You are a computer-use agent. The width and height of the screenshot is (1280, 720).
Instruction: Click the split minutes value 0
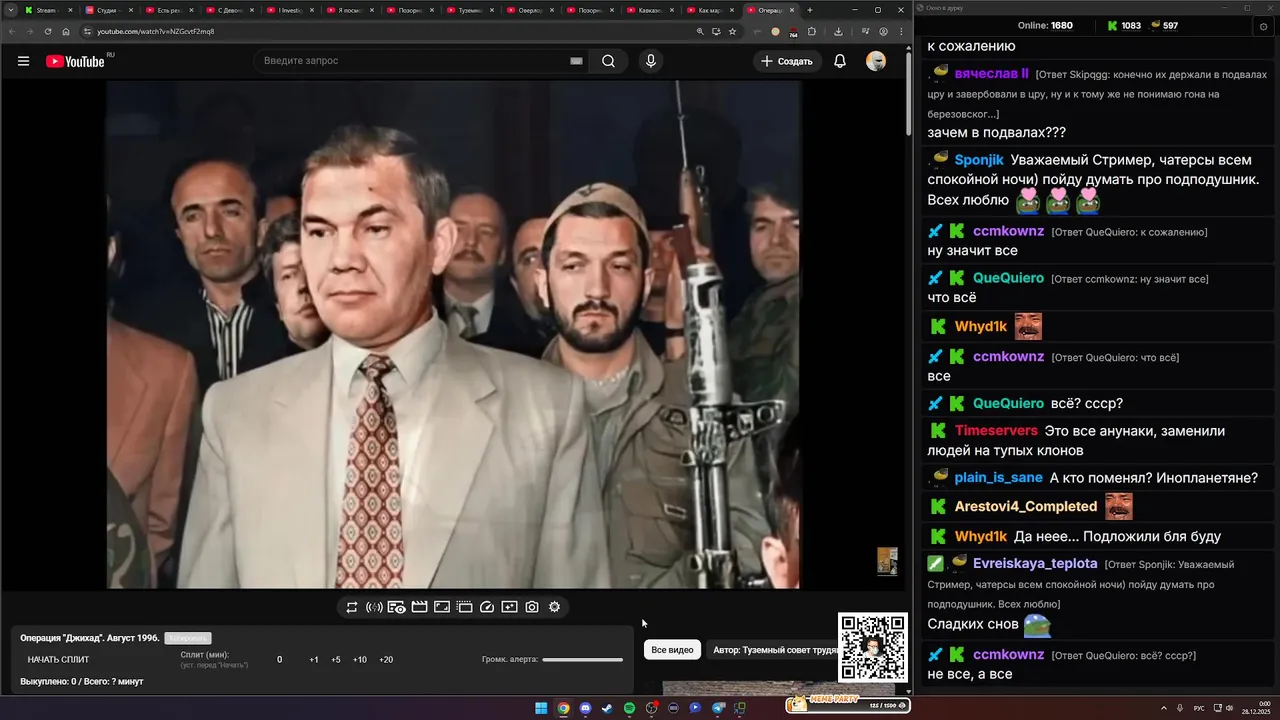pos(279,660)
